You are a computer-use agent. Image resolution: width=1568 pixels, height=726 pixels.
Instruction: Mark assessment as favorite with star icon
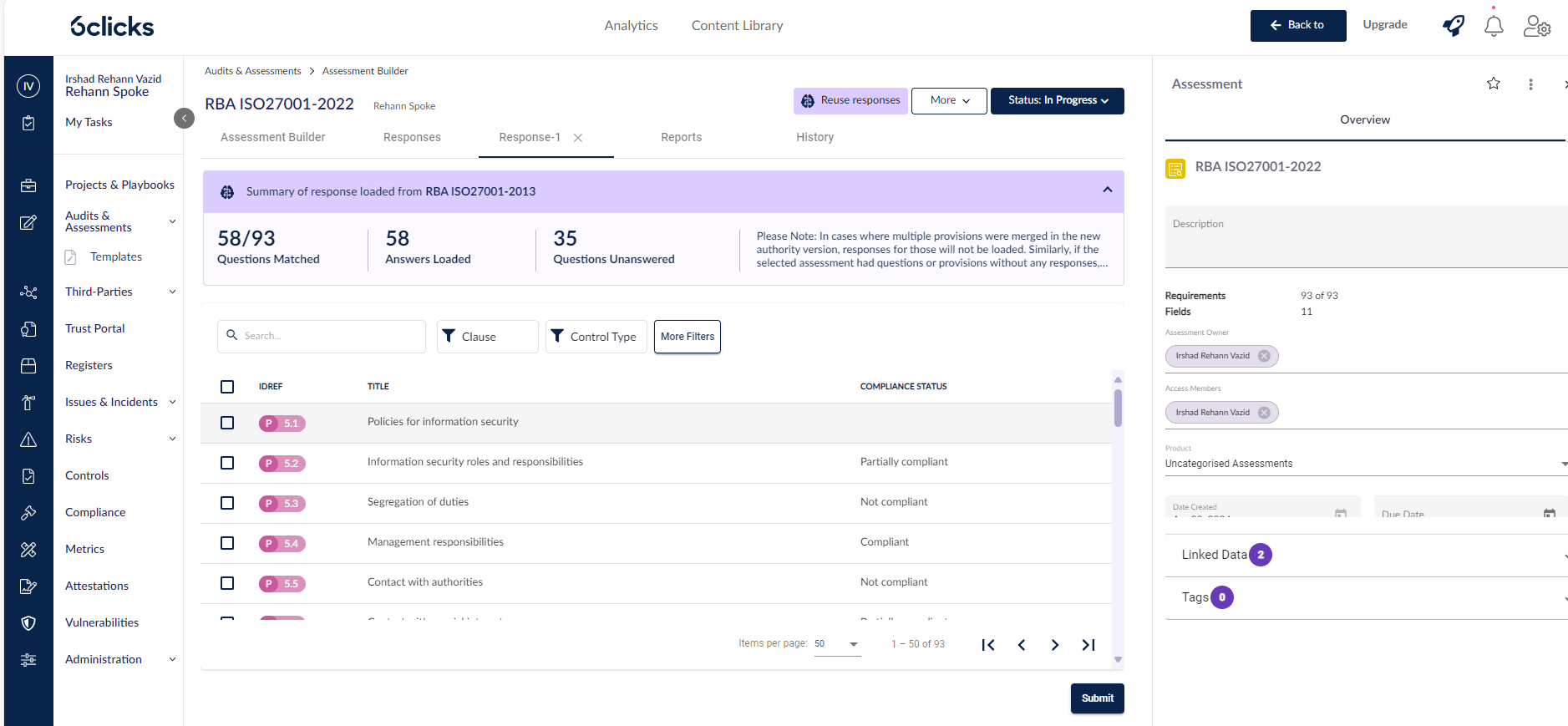click(1494, 84)
